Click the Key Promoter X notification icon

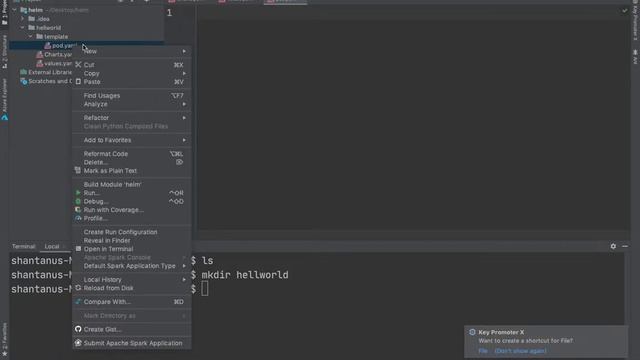[x=472, y=332]
